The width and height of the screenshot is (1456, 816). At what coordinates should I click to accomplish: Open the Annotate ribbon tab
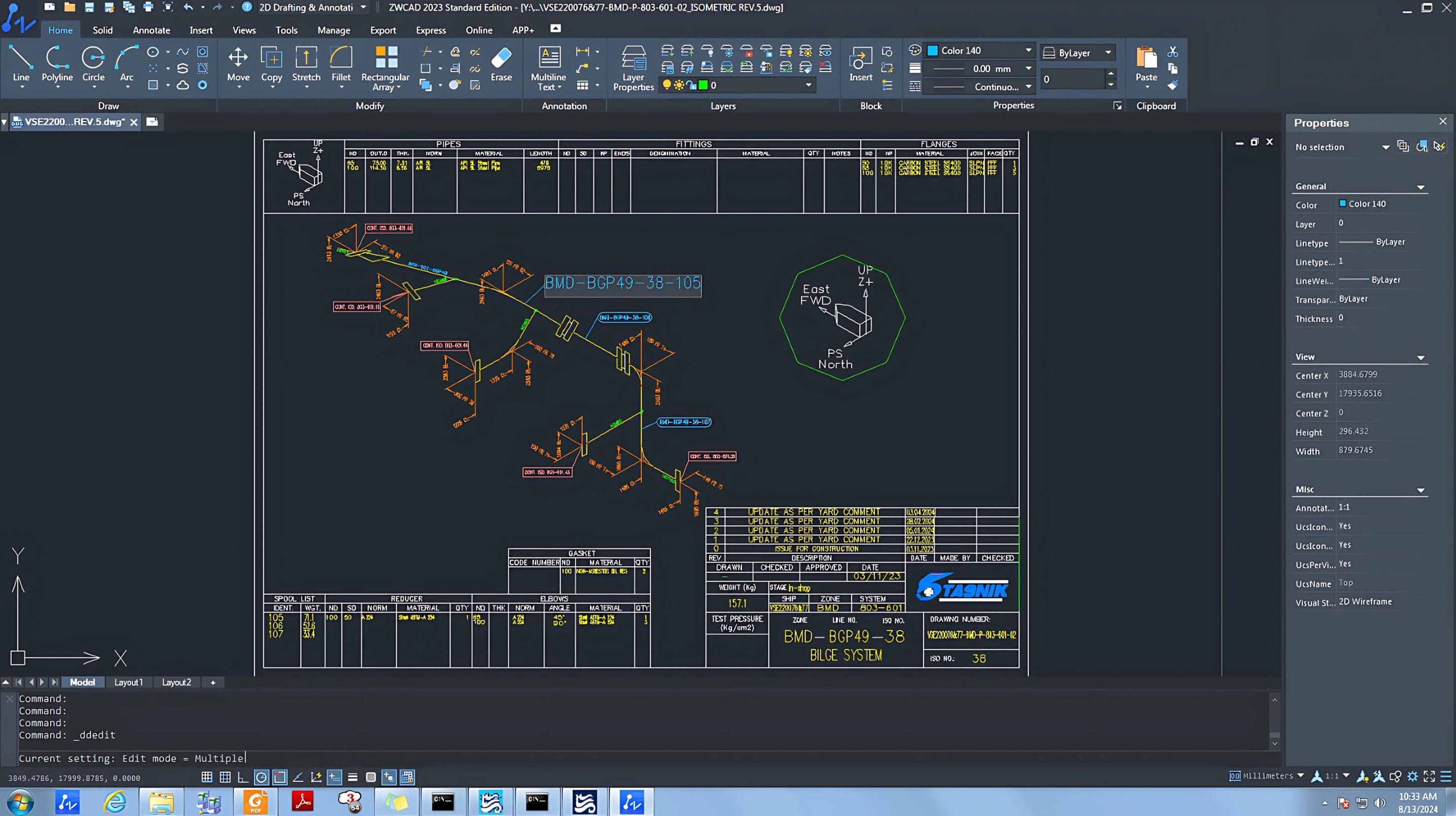(151, 29)
